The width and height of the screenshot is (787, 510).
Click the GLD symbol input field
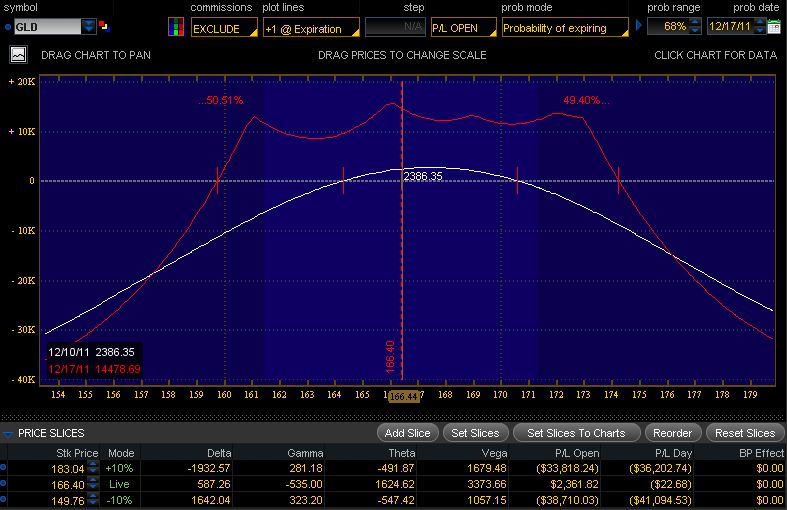(x=47, y=27)
